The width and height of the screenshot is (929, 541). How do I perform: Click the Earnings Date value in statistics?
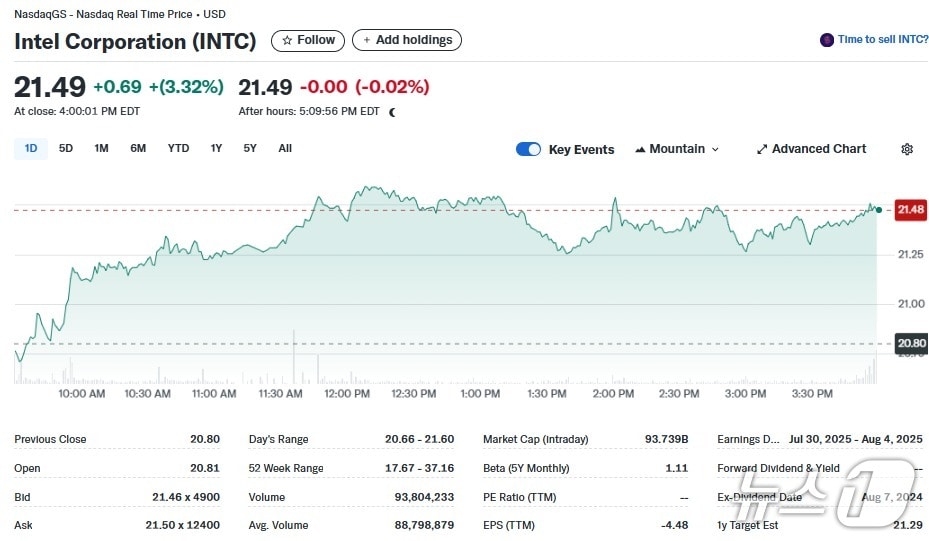856,439
